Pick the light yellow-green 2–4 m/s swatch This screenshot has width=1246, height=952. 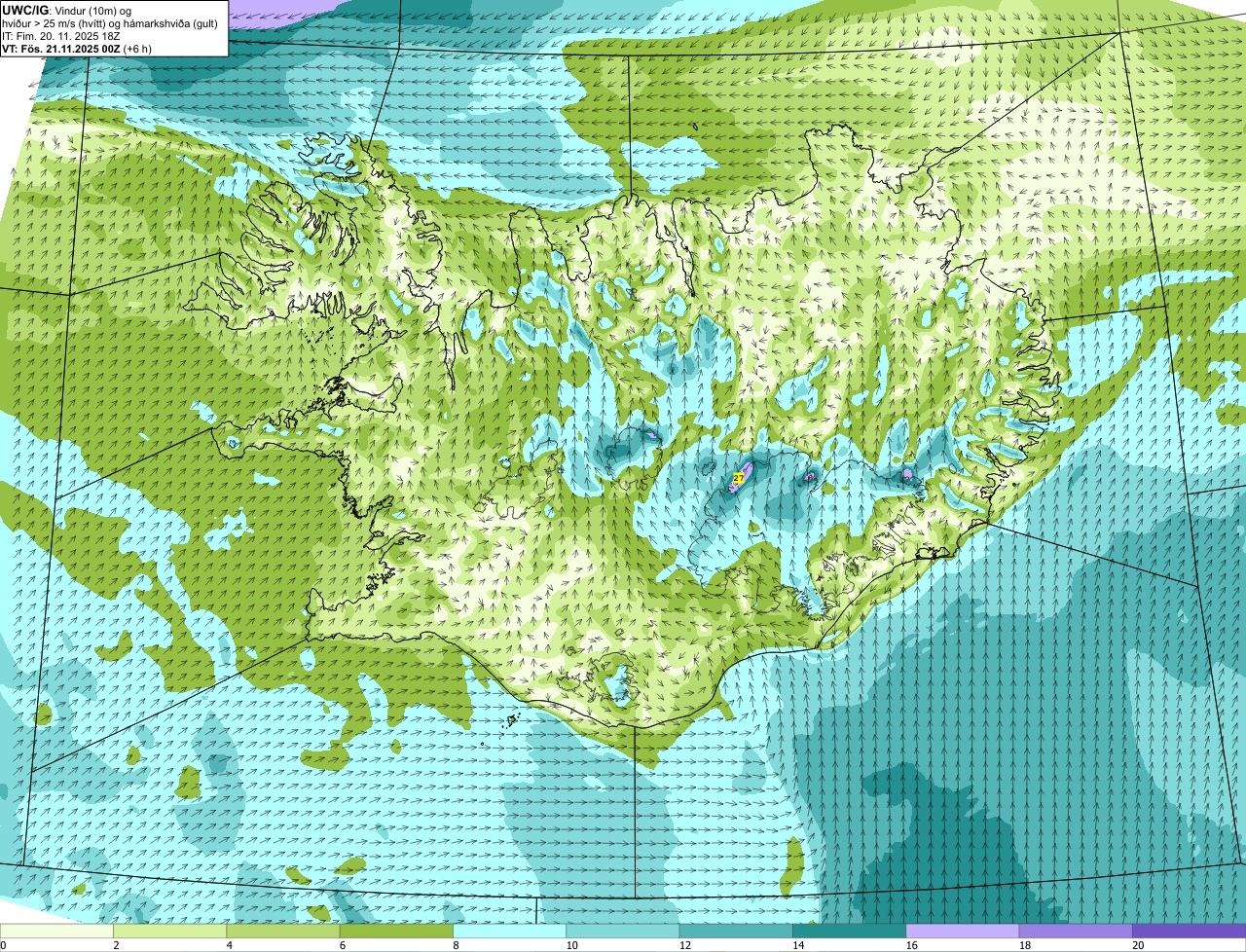170,932
